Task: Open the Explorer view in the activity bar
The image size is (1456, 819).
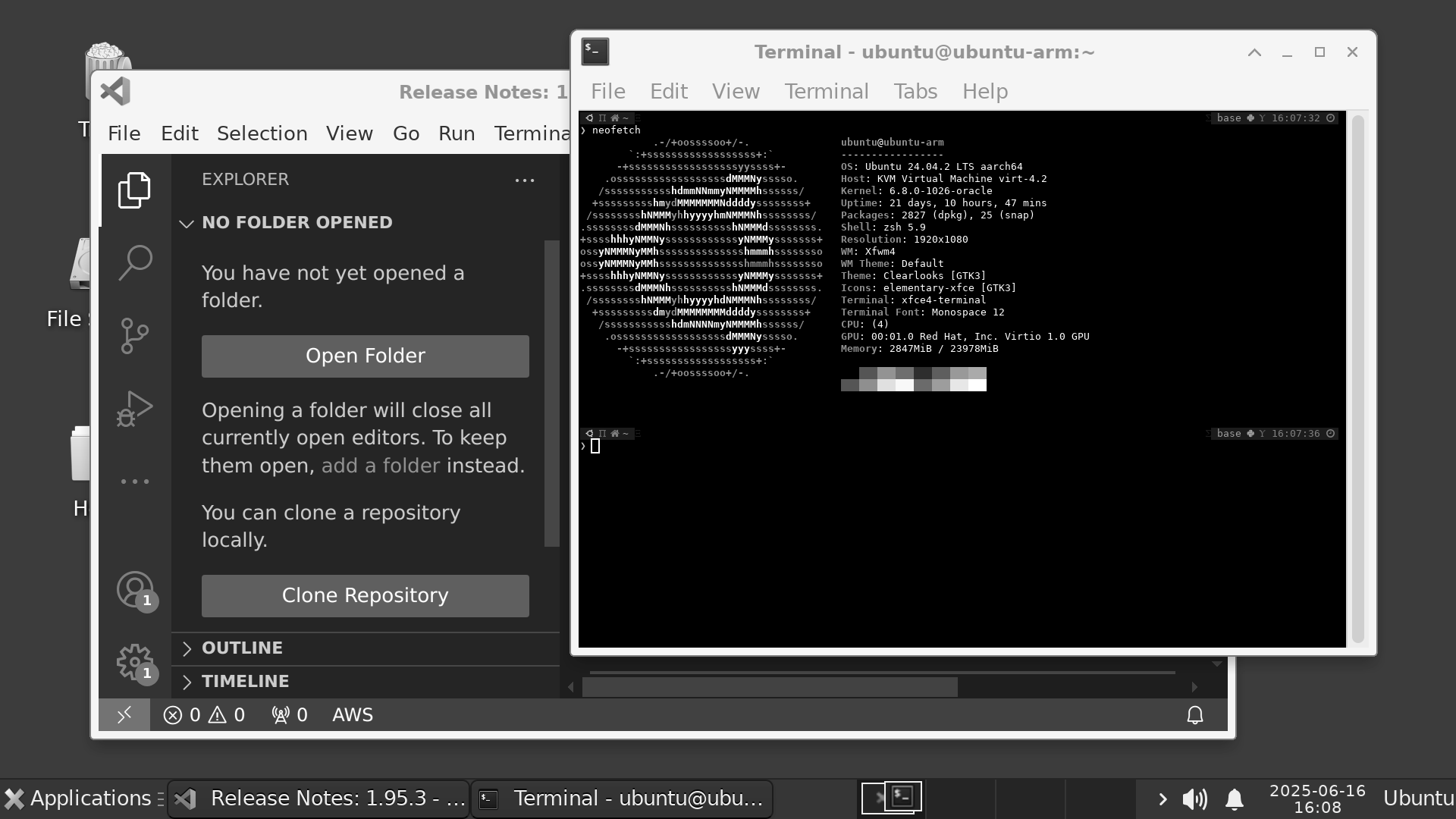Action: pyautogui.click(x=134, y=190)
